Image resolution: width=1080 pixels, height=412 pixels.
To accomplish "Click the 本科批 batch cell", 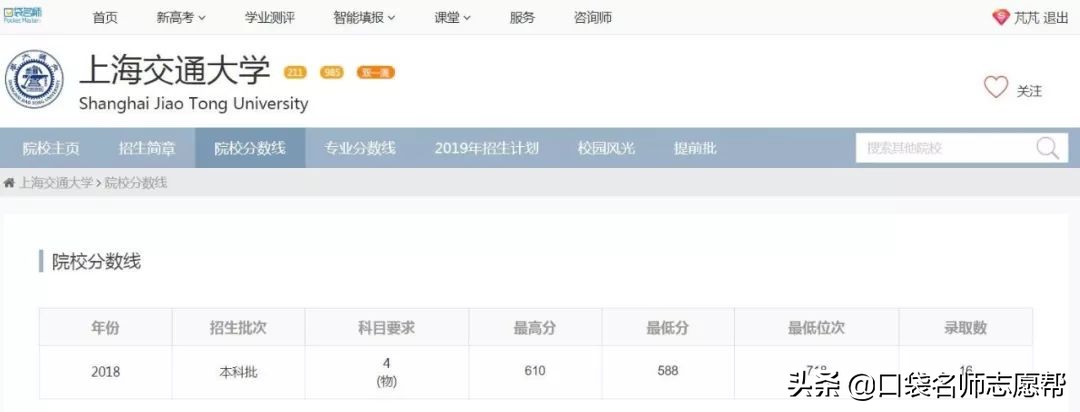I will coord(238,372).
